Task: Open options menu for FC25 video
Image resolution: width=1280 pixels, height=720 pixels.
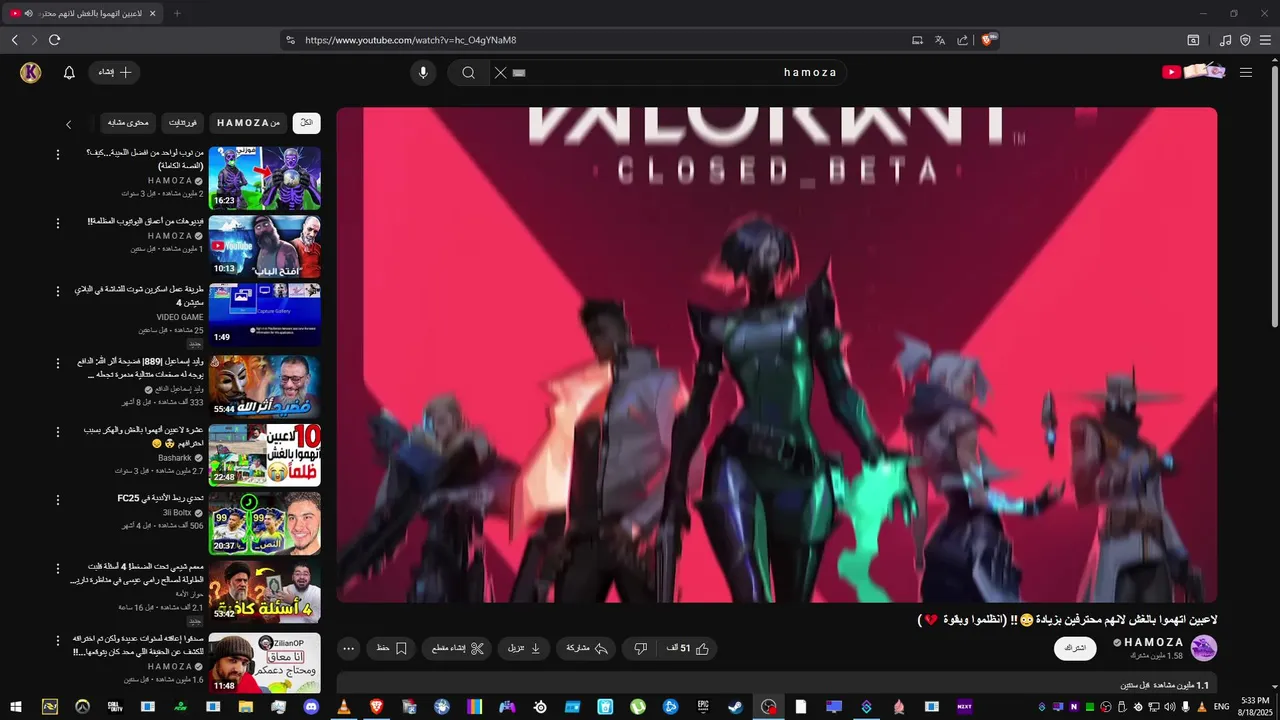Action: tap(57, 500)
